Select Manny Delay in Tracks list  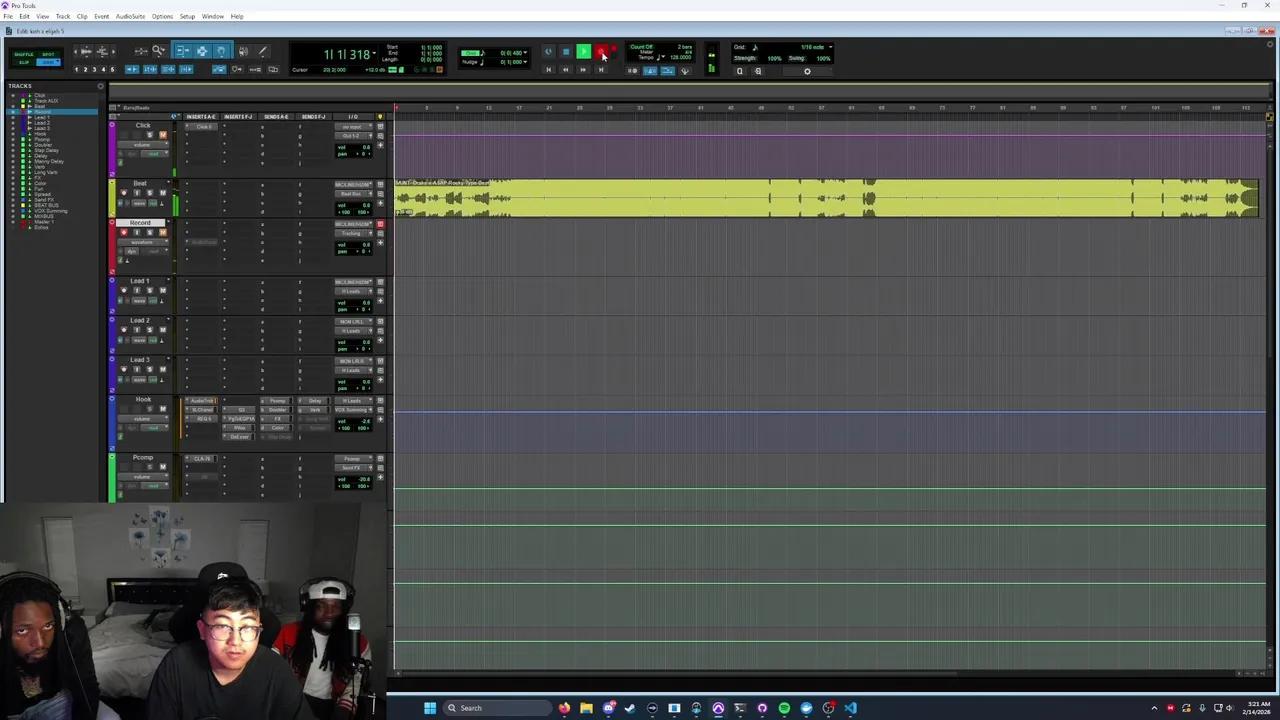click(49, 162)
